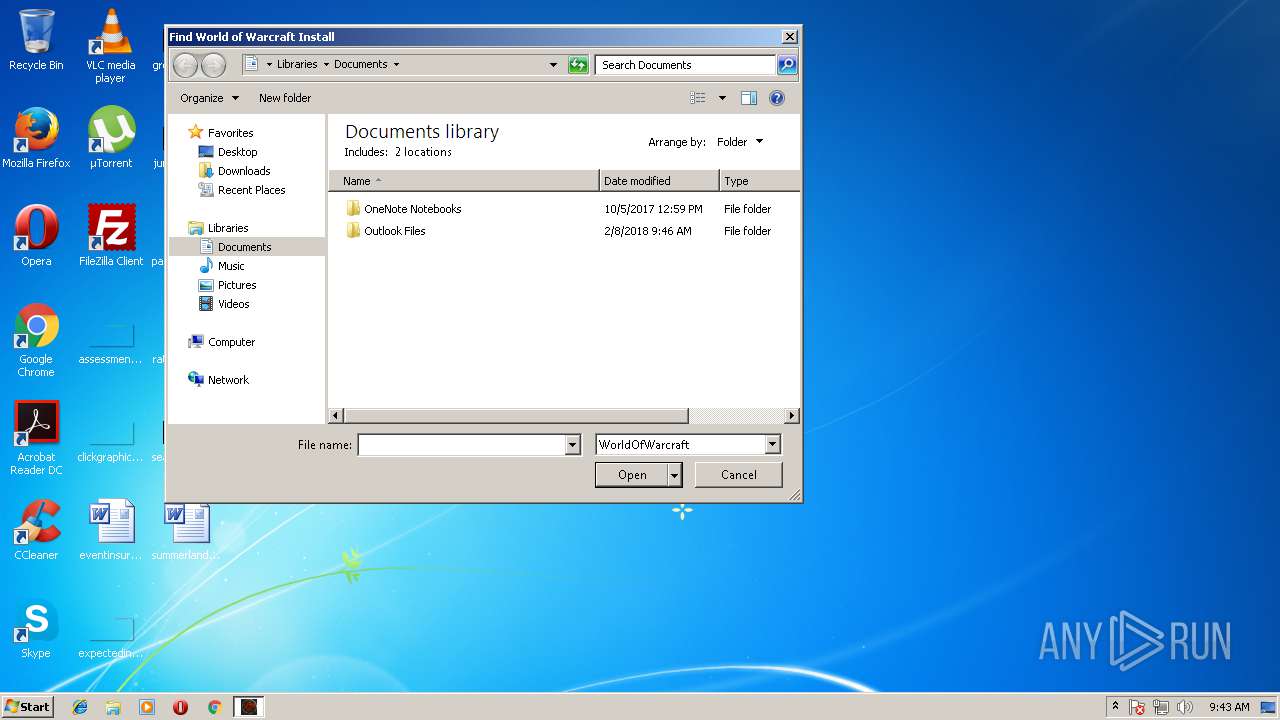Click the Libraries breadcrumb arrow
1280x720 pixels.
pyautogui.click(x=326, y=65)
